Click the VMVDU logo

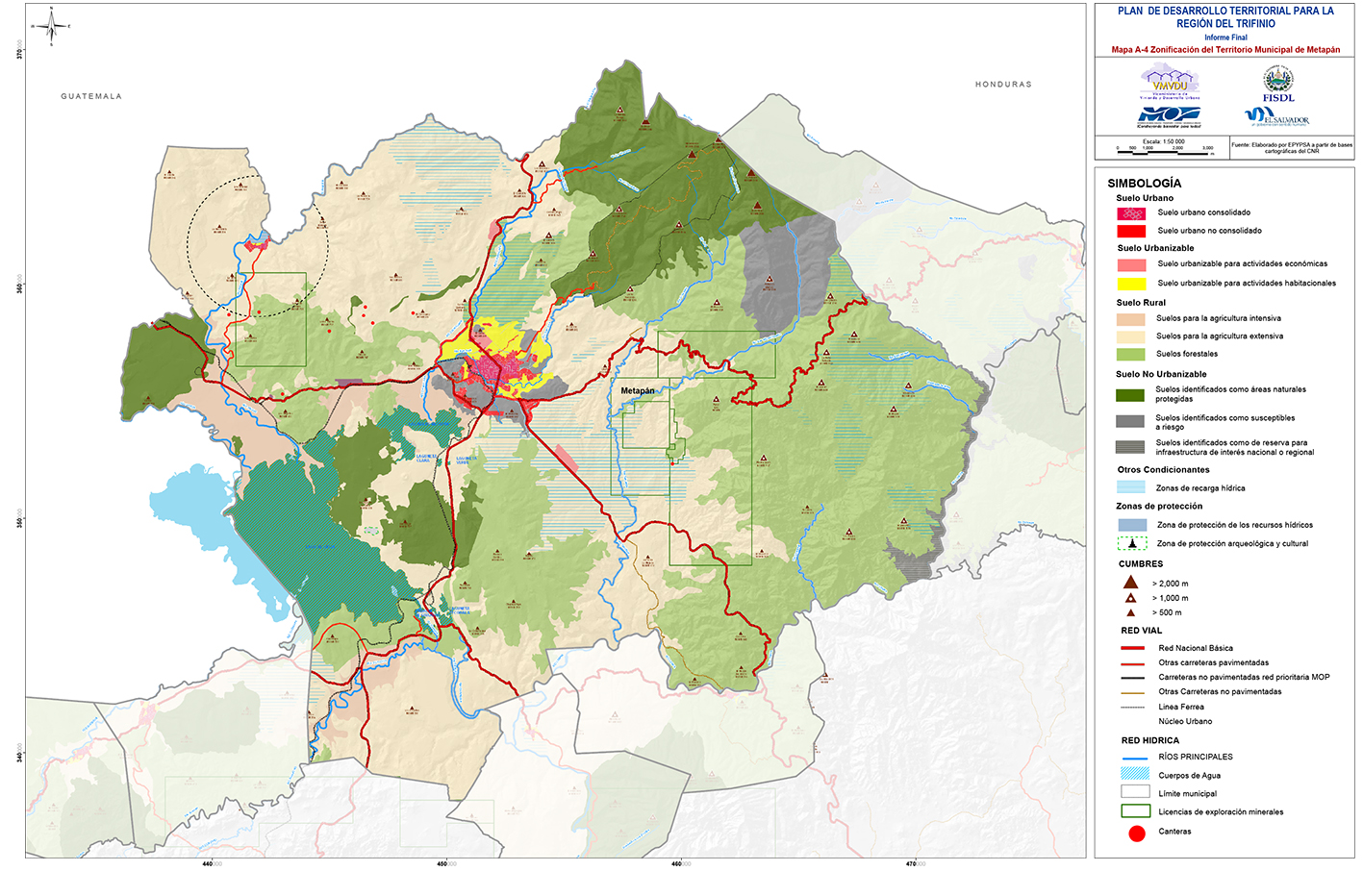[x=1170, y=82]
